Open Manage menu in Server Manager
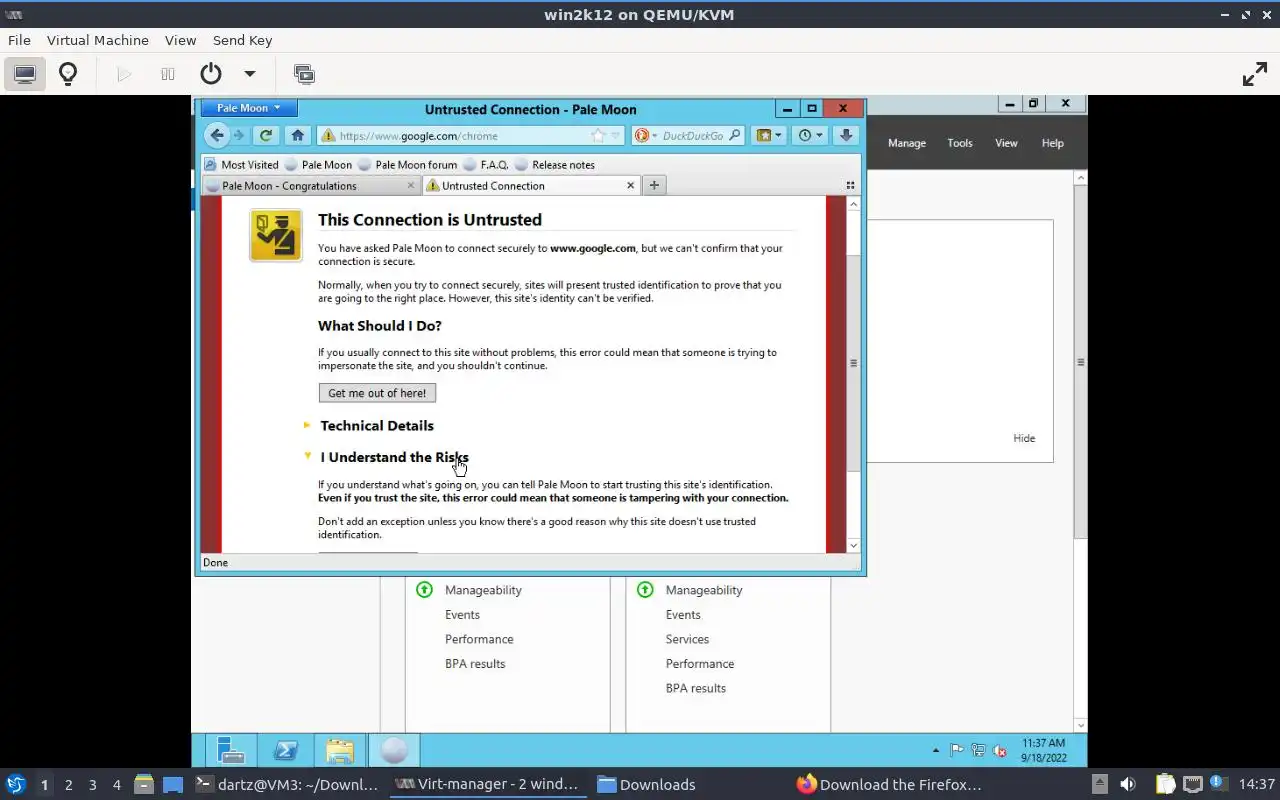The height and width of the screenshot is (800, 1280). tap(907, 143)
